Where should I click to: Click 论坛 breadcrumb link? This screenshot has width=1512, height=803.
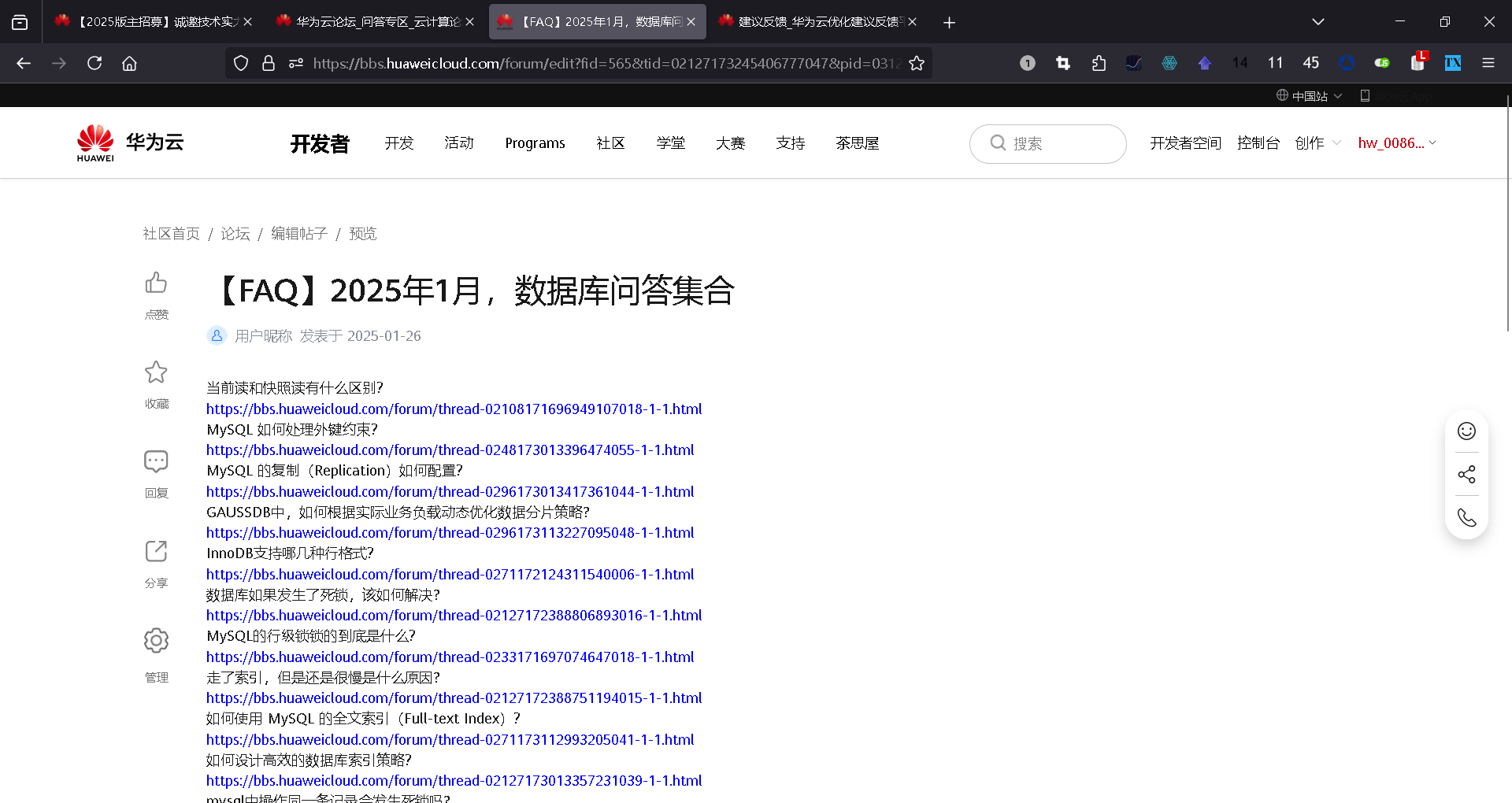click(x=235, y=234)
